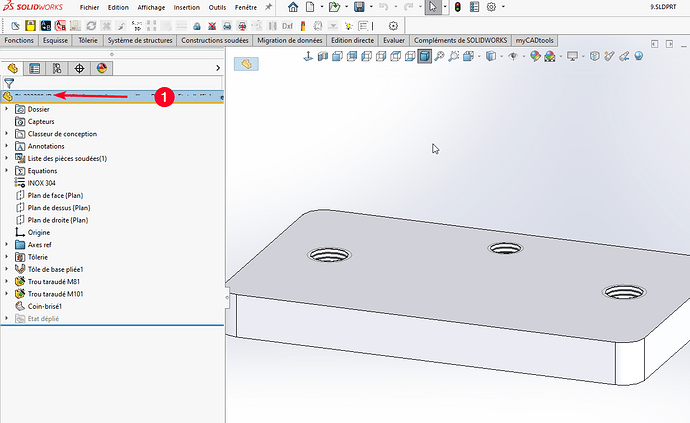Switch to the Evaluer tab
This screenshot has height=423, width=690.
click(394, 40)
